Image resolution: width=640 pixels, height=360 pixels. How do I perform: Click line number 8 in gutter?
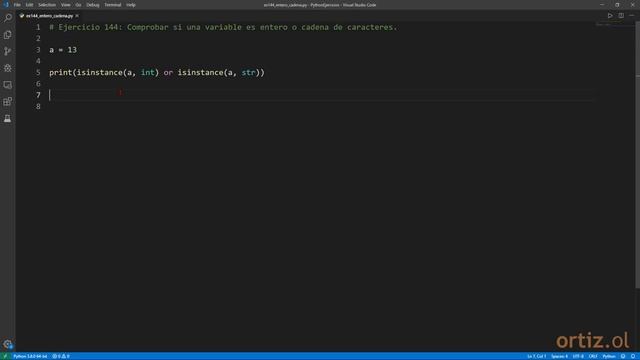click(x=38, y=107)
